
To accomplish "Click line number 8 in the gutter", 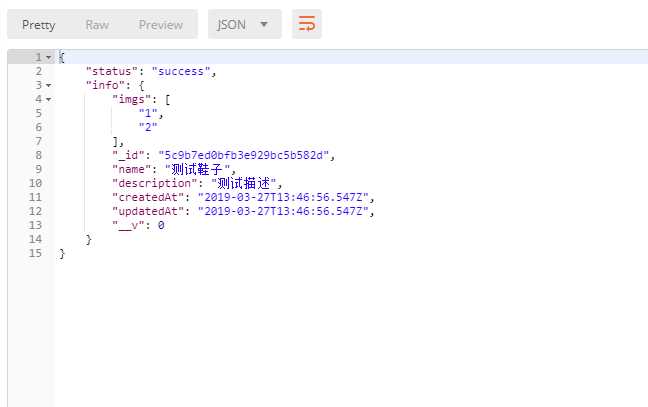I will pyautogui.click(x=38, y=155).
